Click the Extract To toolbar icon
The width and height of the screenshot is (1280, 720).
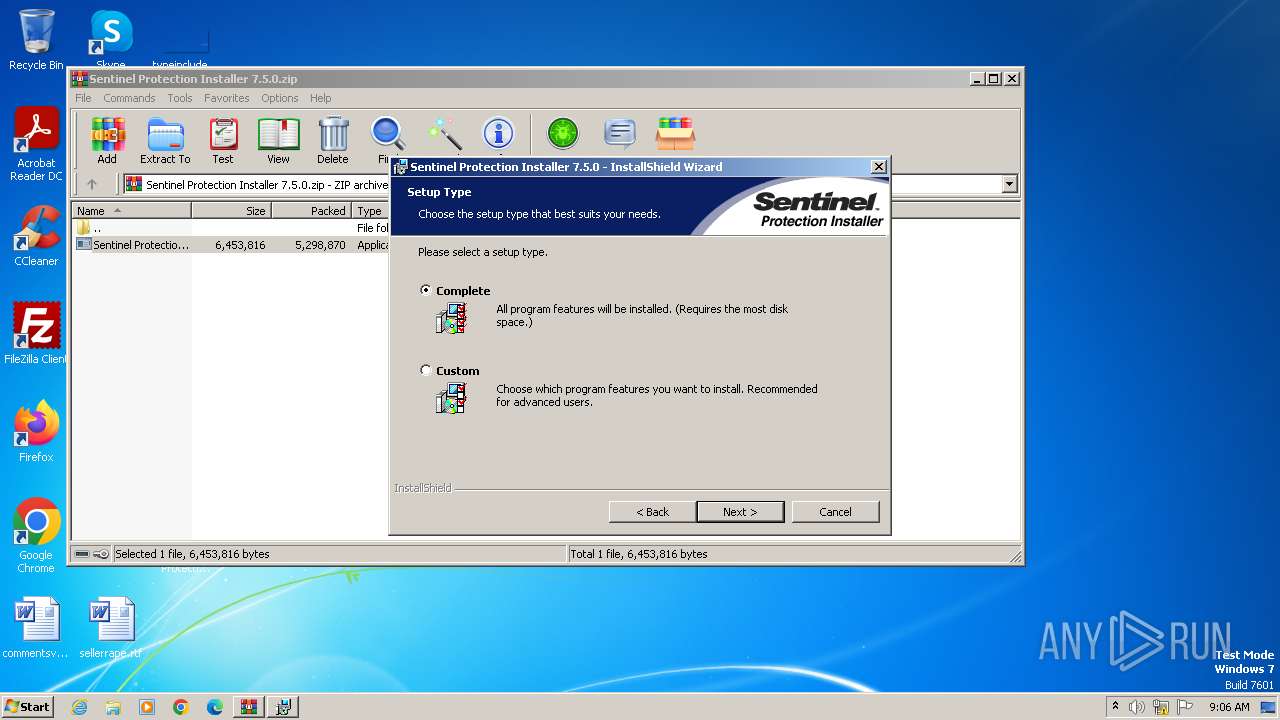(x=165, y=140)
